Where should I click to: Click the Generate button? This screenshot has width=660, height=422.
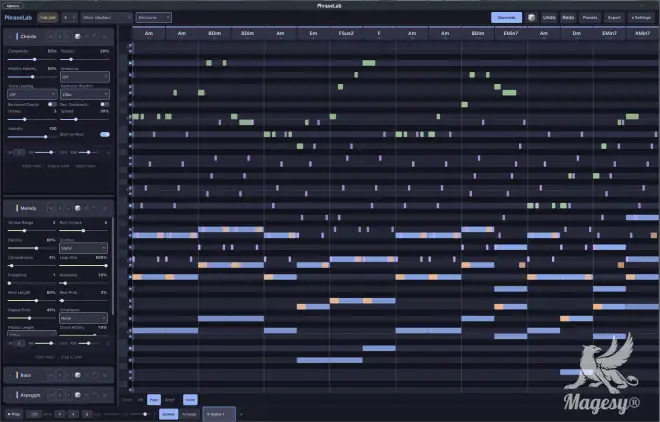(x=506, y=17)
